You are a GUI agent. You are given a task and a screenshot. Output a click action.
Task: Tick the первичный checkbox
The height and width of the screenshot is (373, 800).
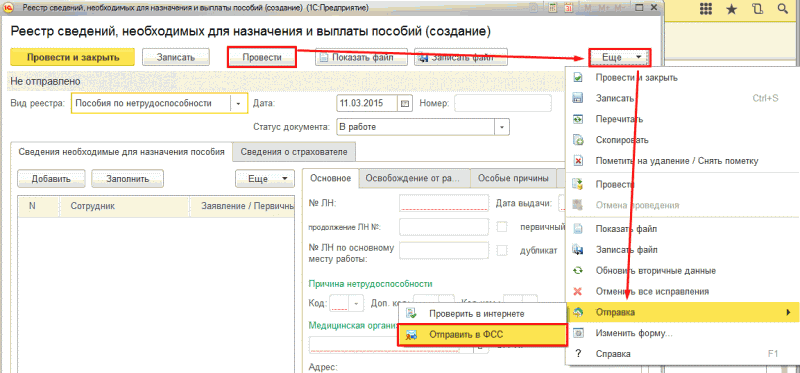pos(502,227)
